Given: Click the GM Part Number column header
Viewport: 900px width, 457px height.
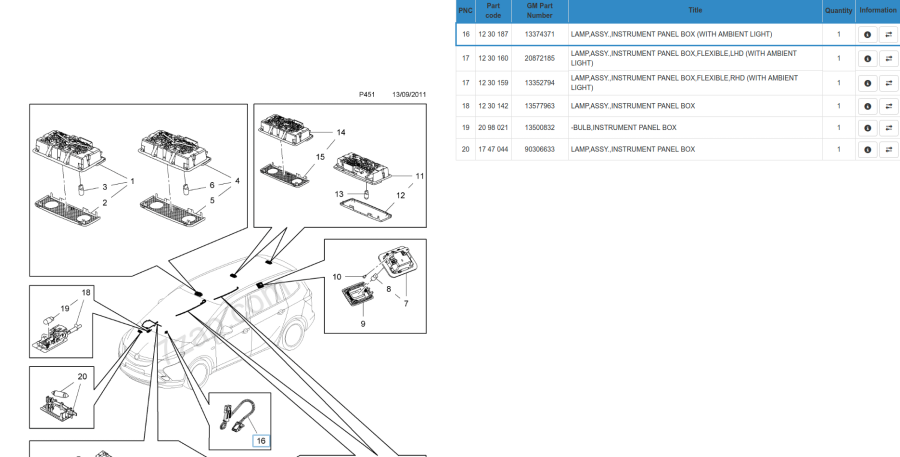Looking at the screenshot, I should (x=539, y=11).
